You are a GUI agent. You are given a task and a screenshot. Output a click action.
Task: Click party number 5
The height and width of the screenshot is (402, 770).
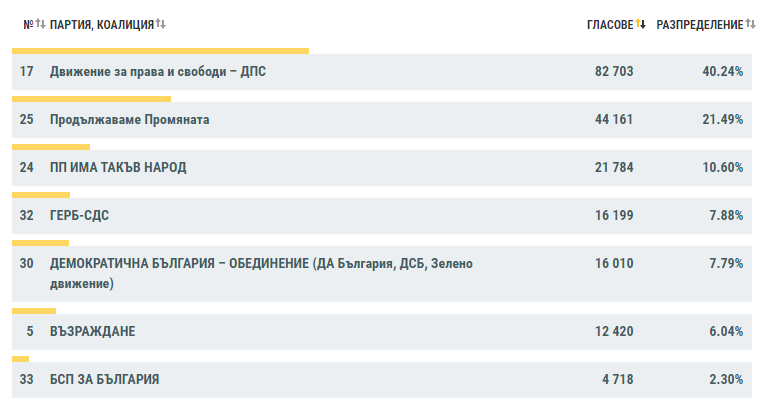[x=30, y=331]
